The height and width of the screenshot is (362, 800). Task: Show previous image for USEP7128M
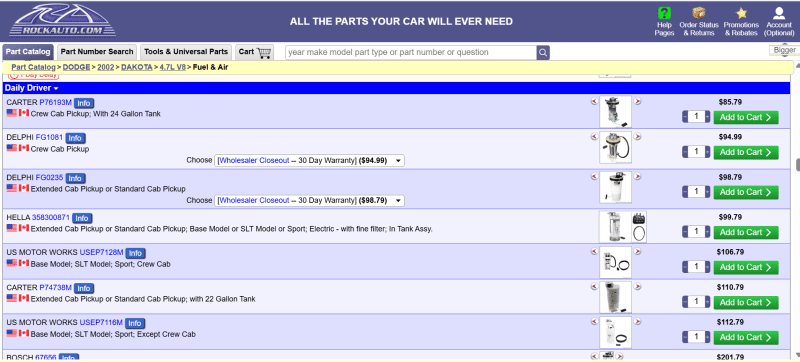tap(594, 251)
